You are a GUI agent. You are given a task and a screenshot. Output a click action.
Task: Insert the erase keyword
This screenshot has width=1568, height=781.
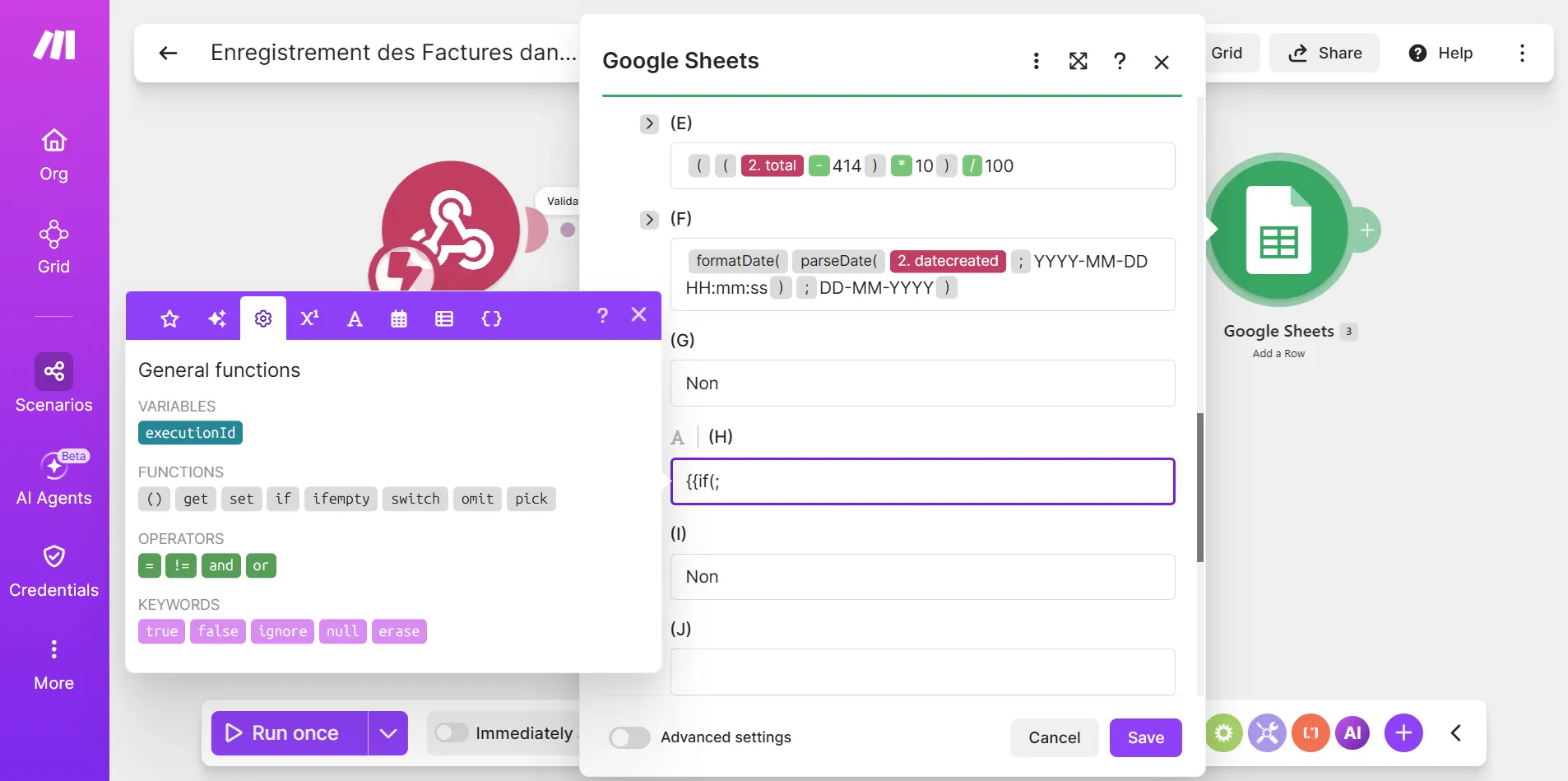(399, 631)
